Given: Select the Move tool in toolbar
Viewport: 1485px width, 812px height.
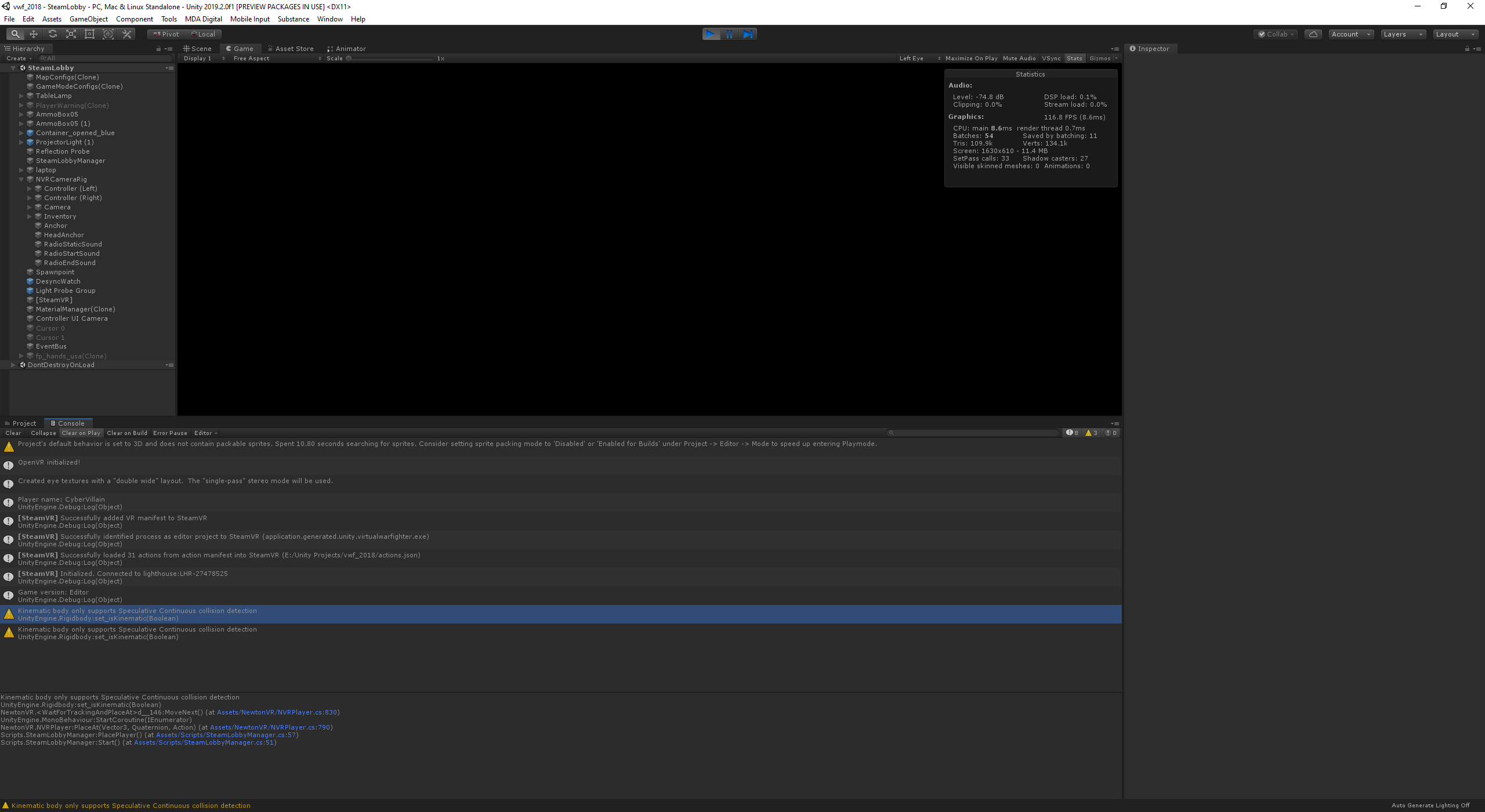Looking at the screenshot, I should (x=34, y=34).
